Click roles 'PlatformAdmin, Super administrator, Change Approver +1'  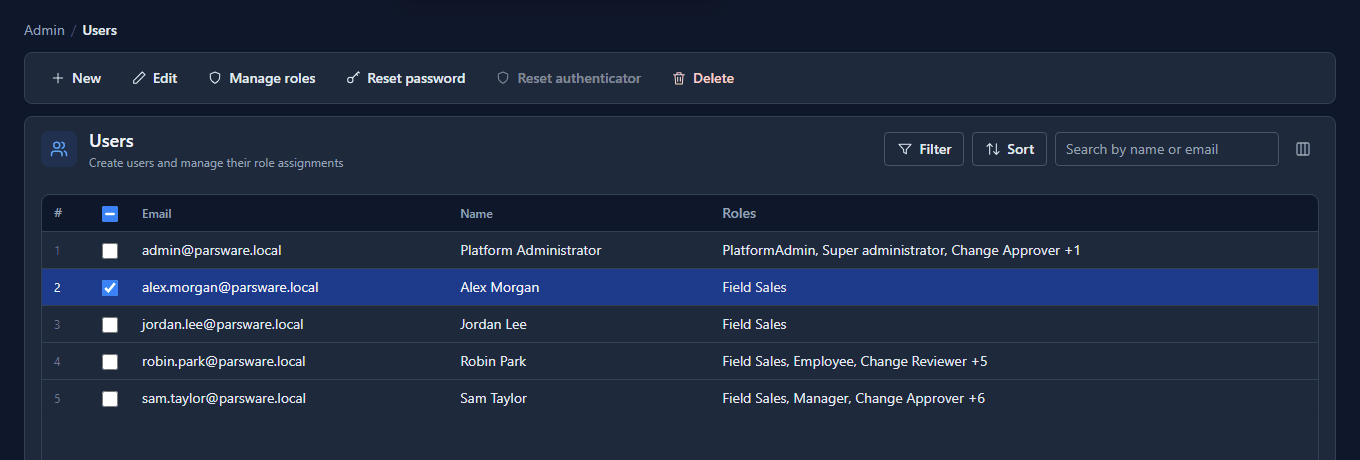click(x=901, y=250)
